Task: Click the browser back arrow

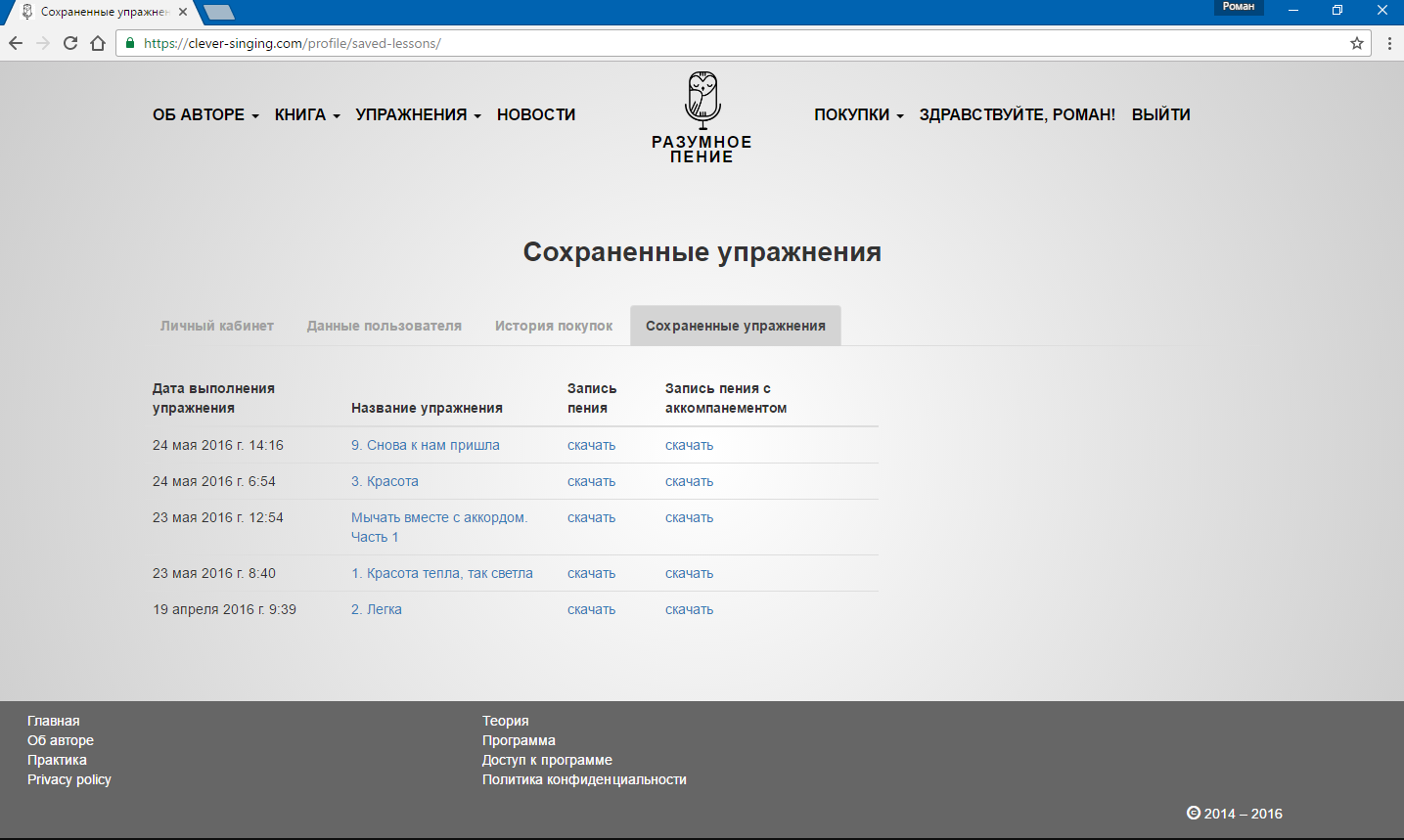Action: pyautogui.click(x=16, y=43)
